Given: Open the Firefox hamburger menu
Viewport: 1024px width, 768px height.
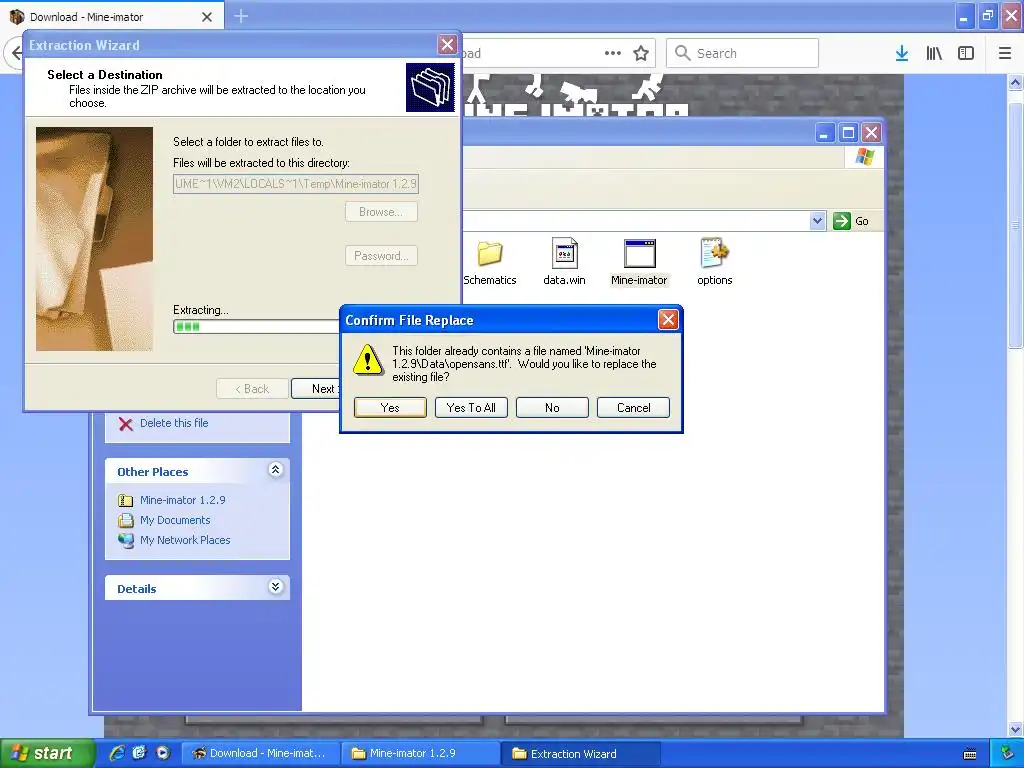Looking at the screenshot, I should coord(1005,53).
